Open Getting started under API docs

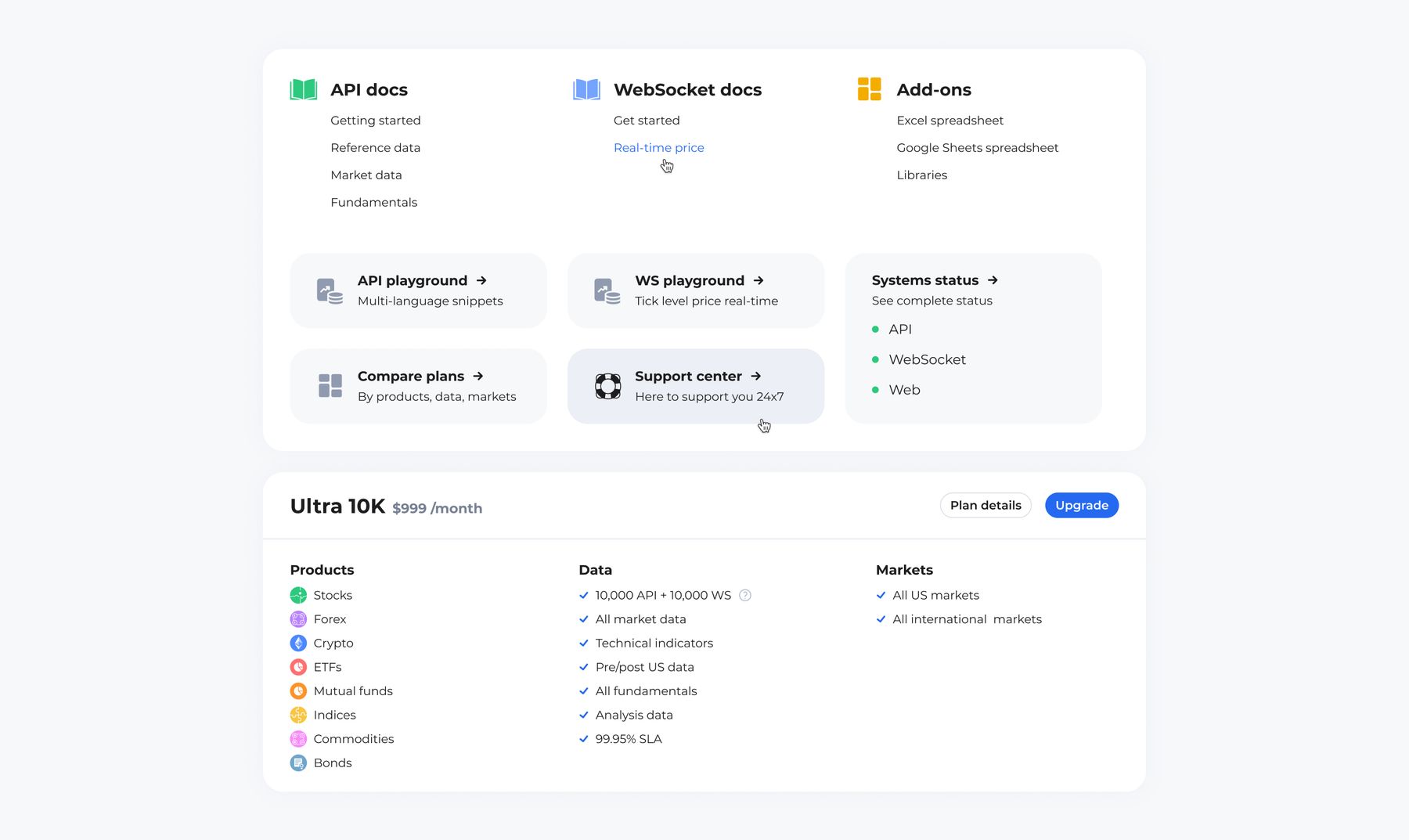[x=375, y=121]
